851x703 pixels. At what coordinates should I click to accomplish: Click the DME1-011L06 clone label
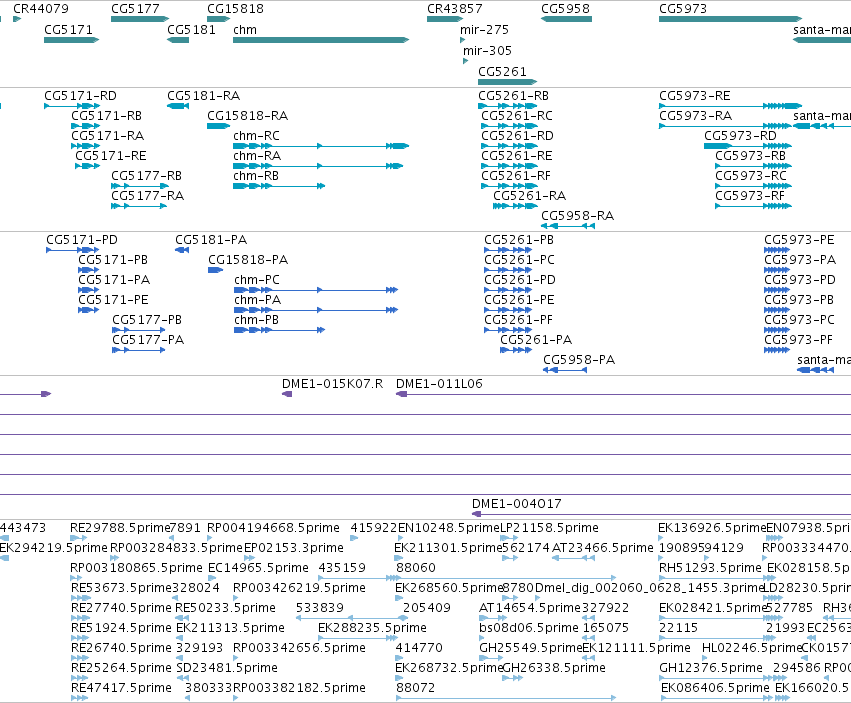pyautogui.click(x=439, y=384)
